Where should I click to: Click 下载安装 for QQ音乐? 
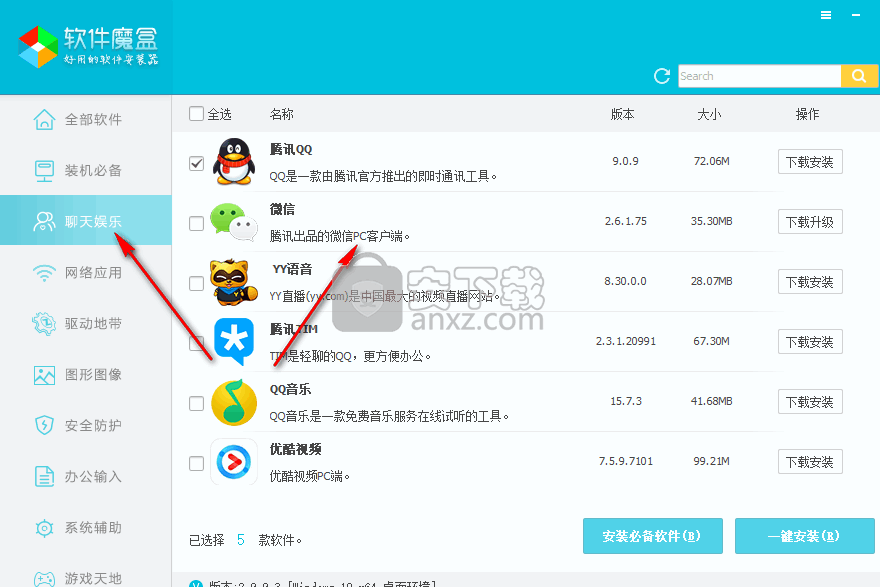tap(810, 402)
